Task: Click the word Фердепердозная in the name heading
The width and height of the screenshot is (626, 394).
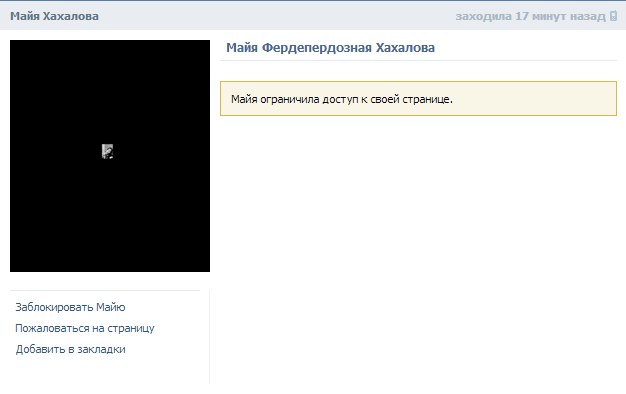Action: (317, 48)
